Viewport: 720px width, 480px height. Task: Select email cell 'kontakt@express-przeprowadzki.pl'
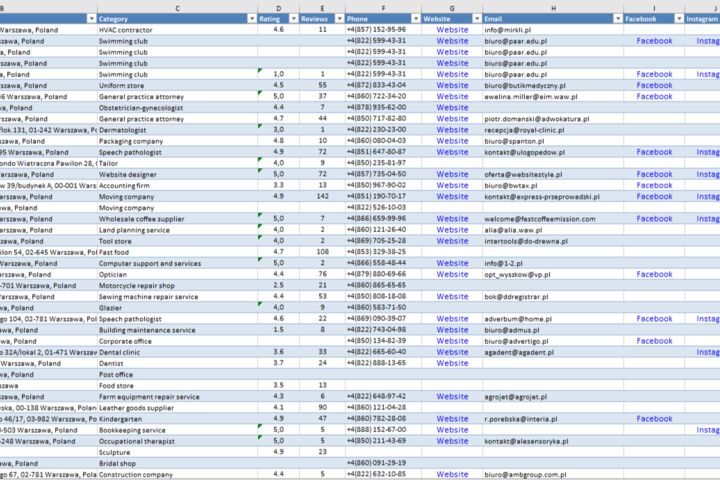(553, 197)
